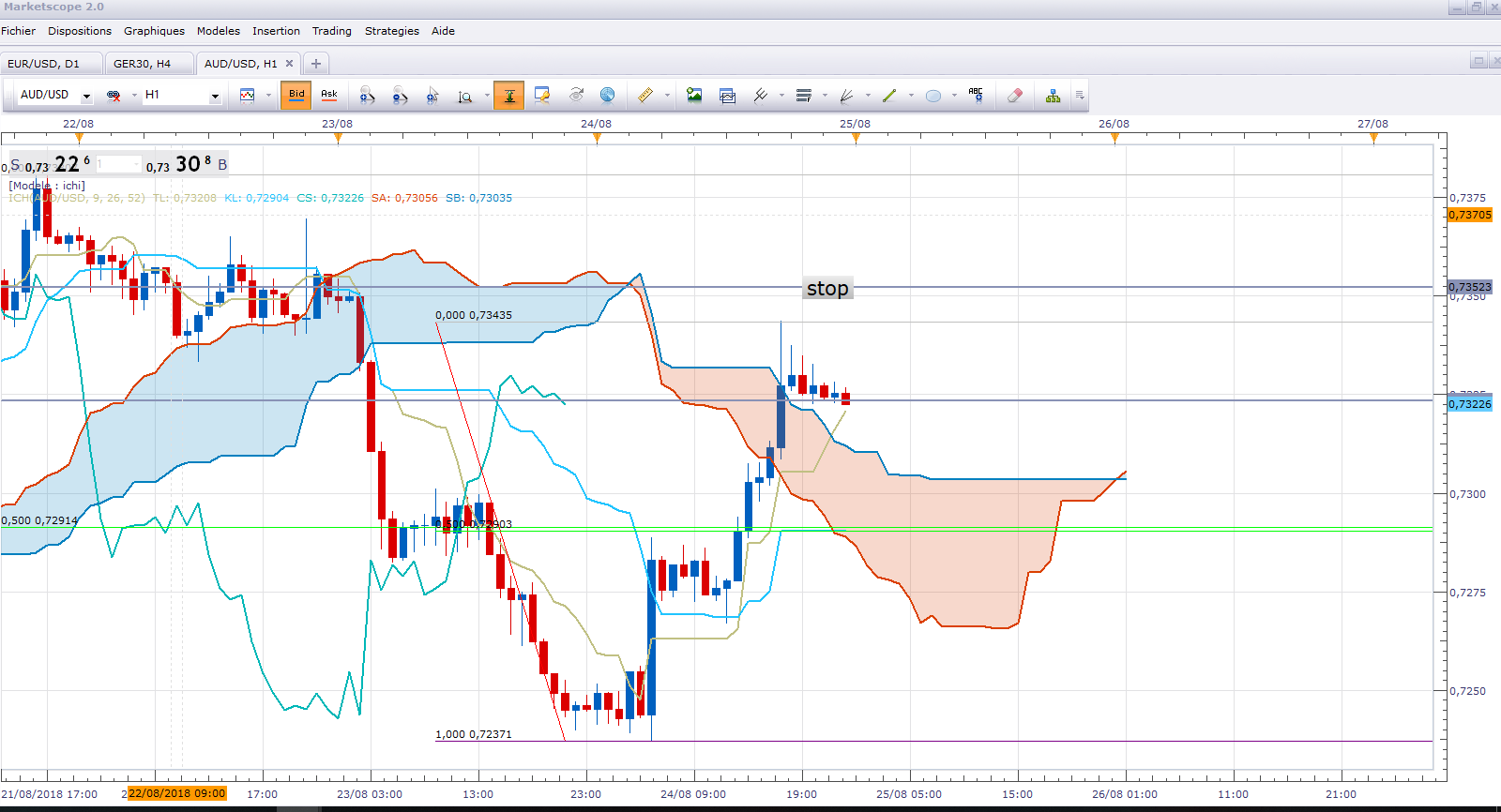
Task: Click the green hierarchy structure icon
Action: [1054, 96]
